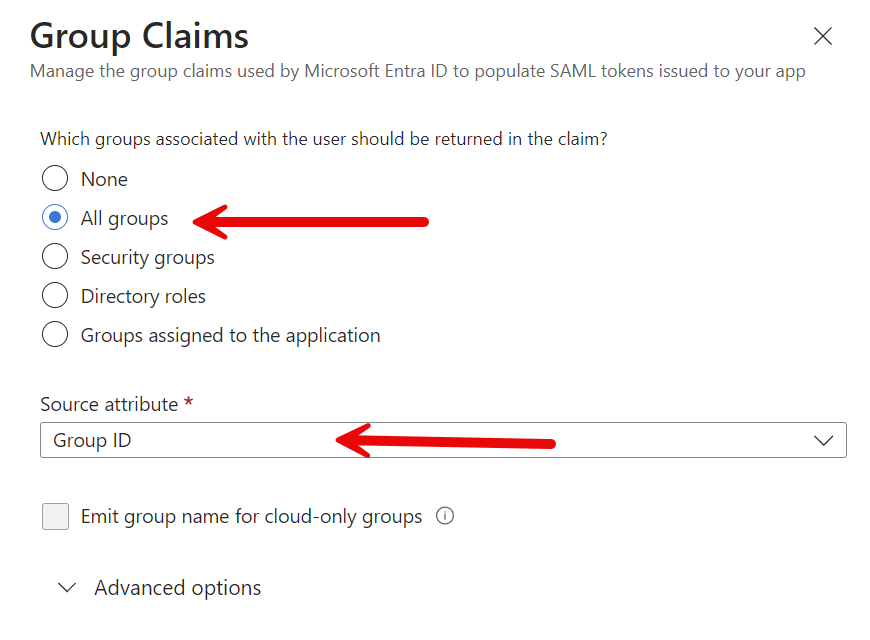
Task: Click the Group ID value text
Action: point(91,440)
